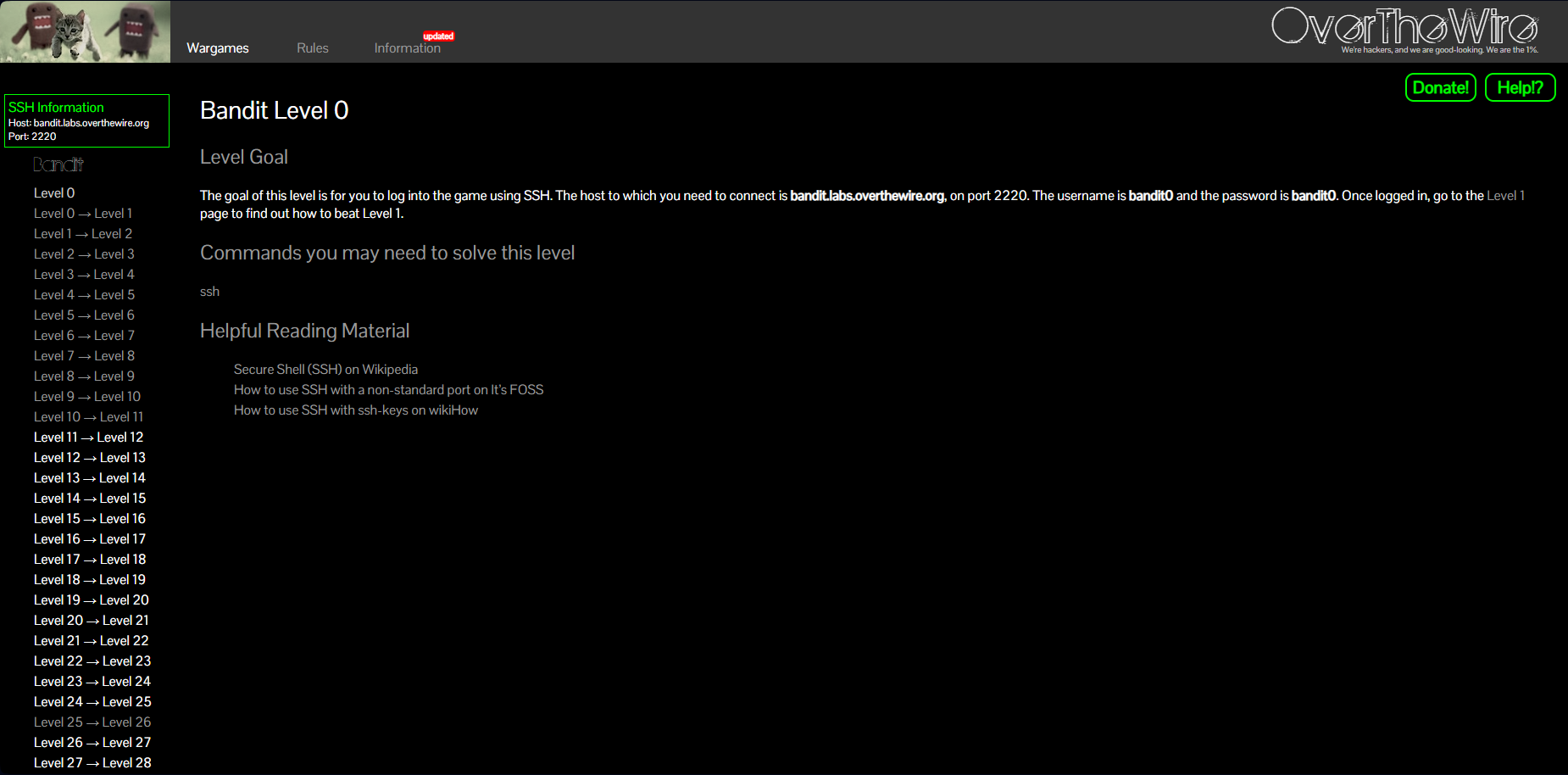The width and height of the screenshot is (1568, 775).
Task: Click the Donate! button
Action: pyautogui.click(x=1441, y=87)
